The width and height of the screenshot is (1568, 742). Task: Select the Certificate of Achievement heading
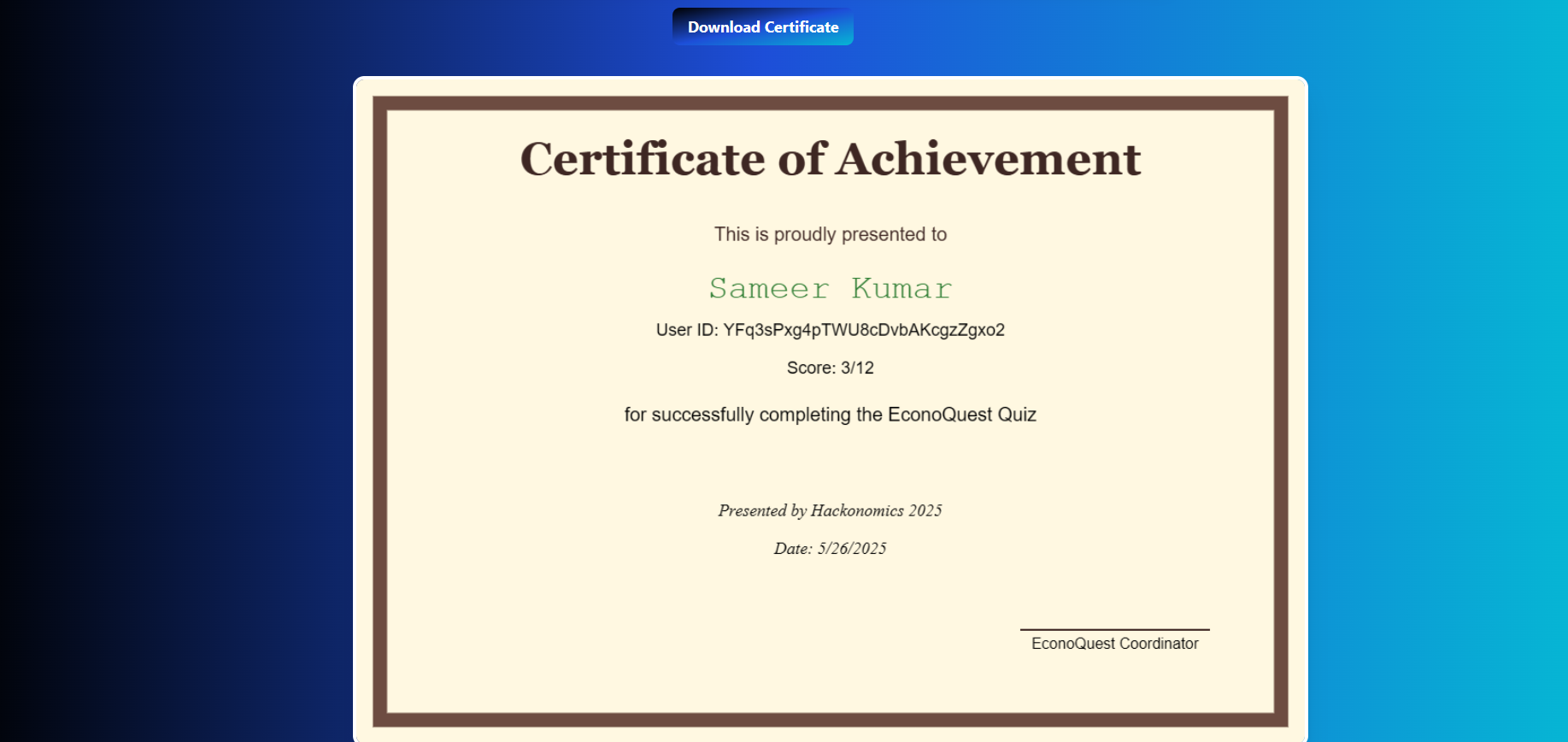pyautogui.click(x=831, y=159)
